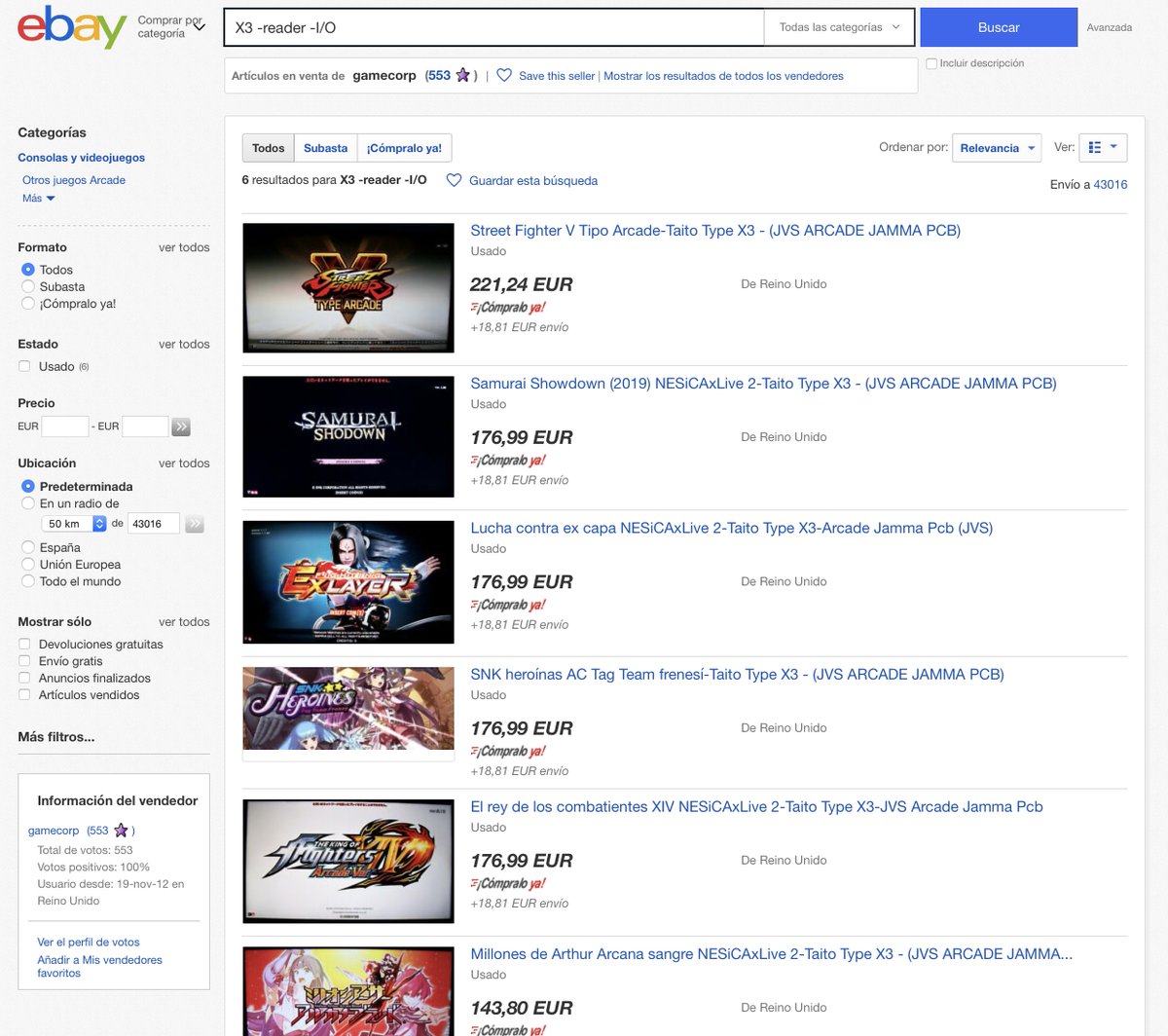Open EX Layer listing thumbnail

(x=348, y=582)
